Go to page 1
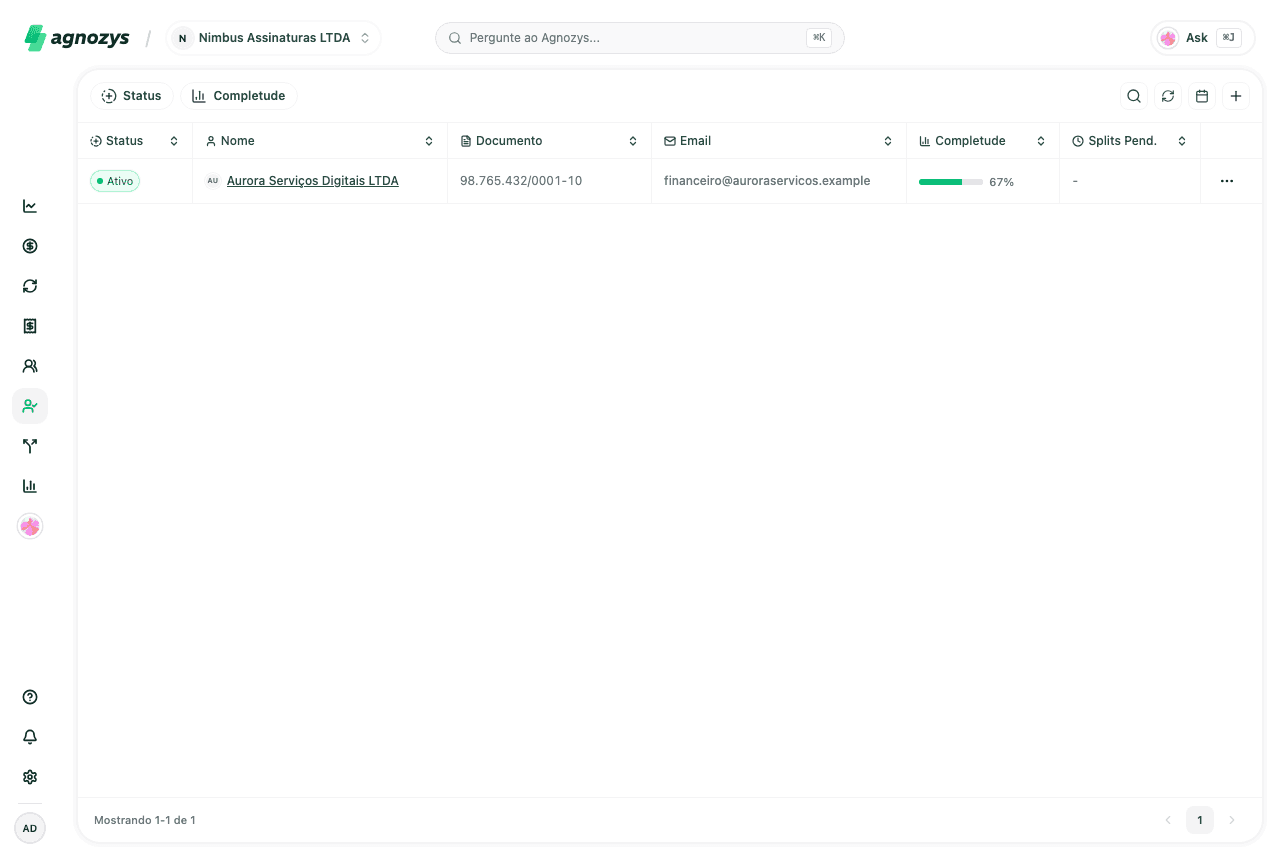The height and width of the screenshot is (860, 1280). (x=1200, y=820)
